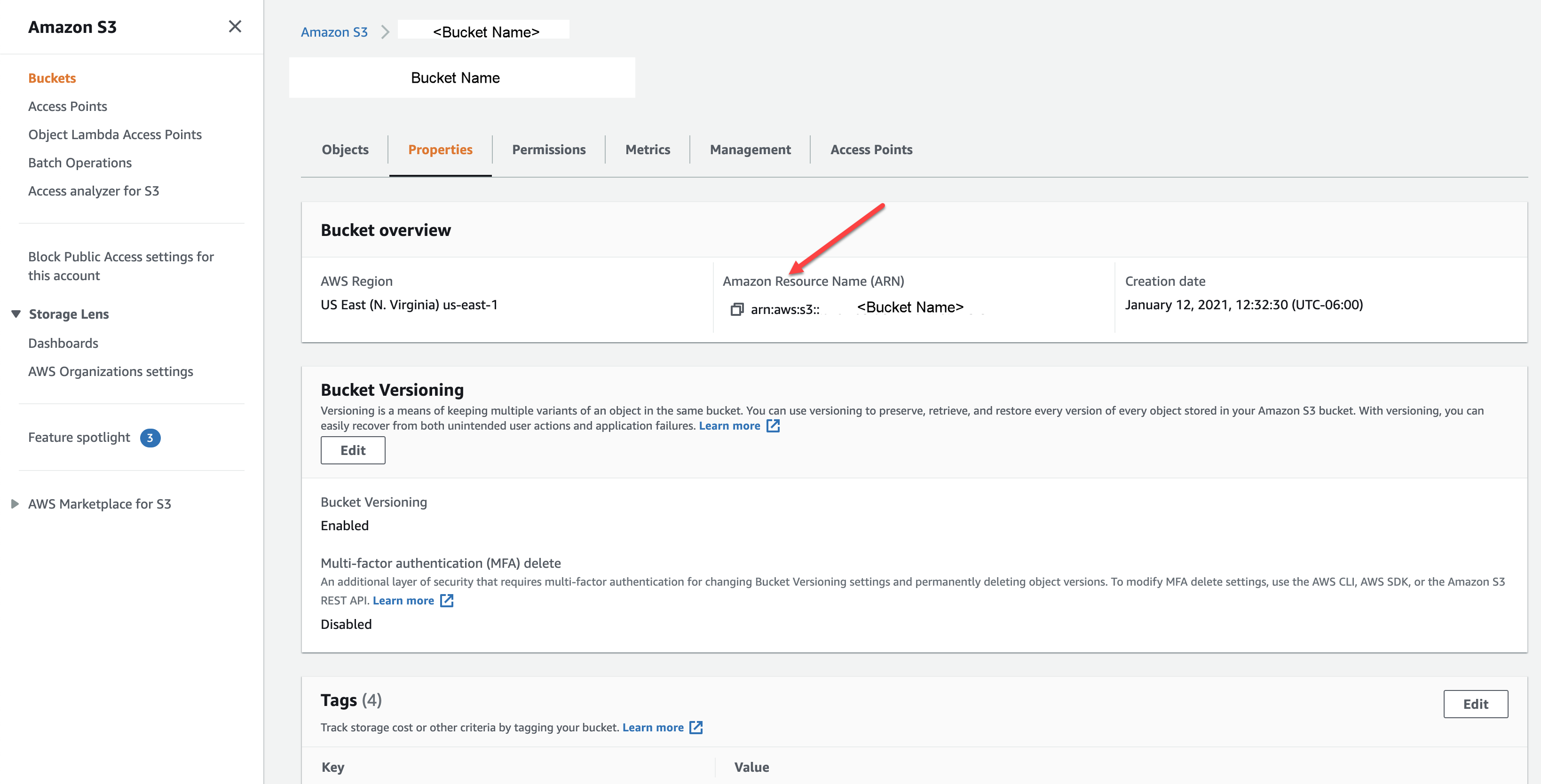Go to the Management tab
The width and height of the screenshot is (1541, 784).
pyautogui.click(x=750, y=149)
